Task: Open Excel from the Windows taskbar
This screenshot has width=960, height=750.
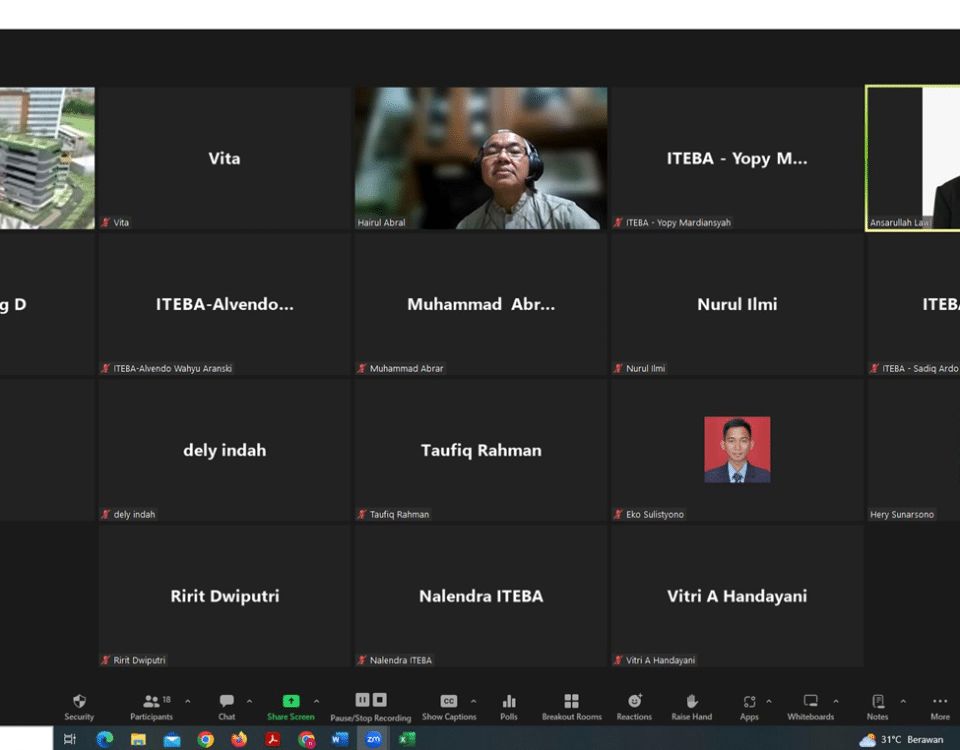Action: pos(407,739)
